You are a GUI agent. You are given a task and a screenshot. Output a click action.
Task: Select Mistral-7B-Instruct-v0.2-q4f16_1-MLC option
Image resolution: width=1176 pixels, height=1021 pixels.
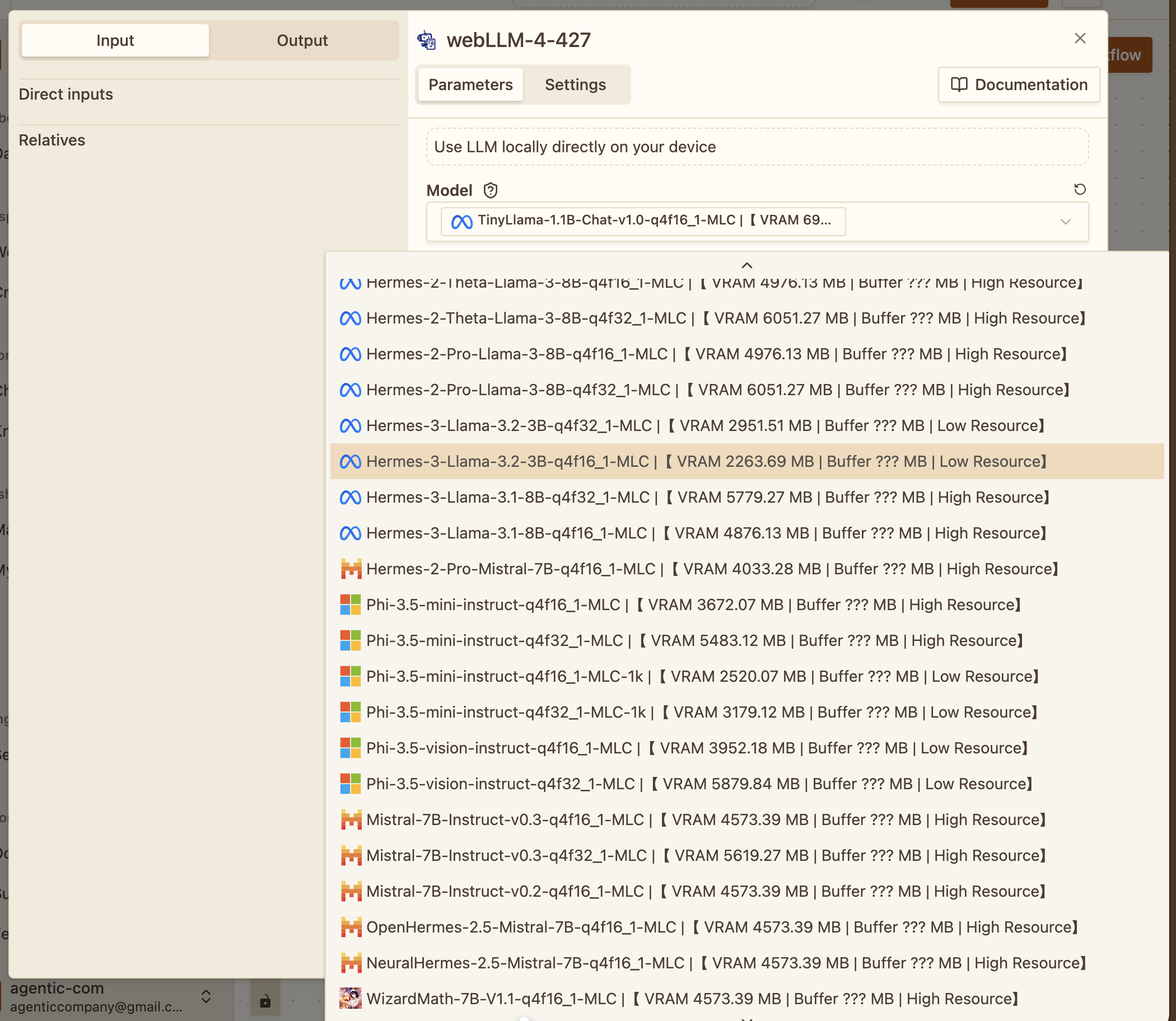(x=746, y=892)
